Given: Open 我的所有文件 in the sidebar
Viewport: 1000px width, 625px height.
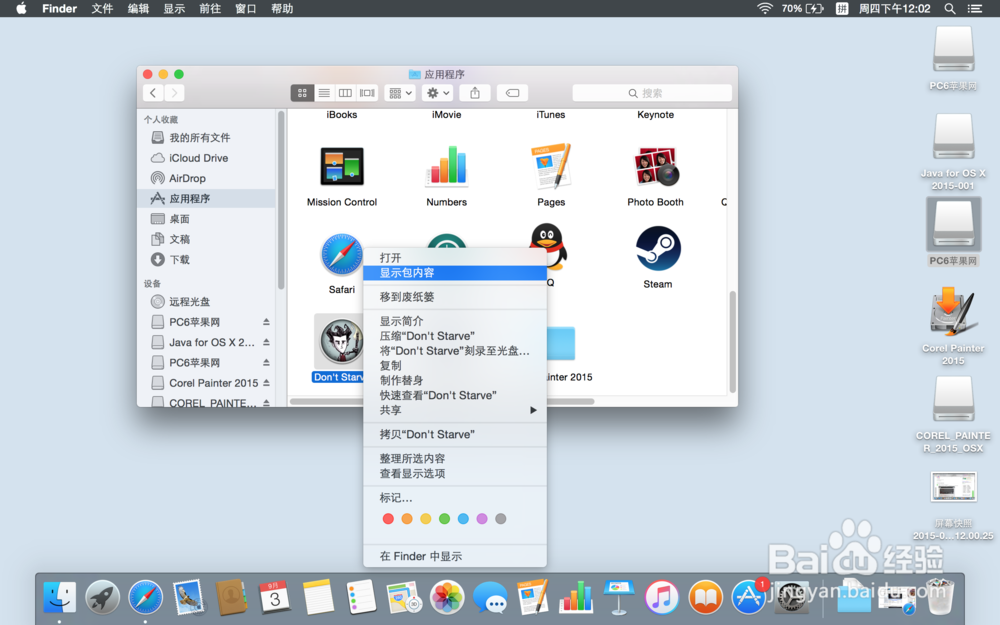Looking at the screenshot, I should (207, 138).
